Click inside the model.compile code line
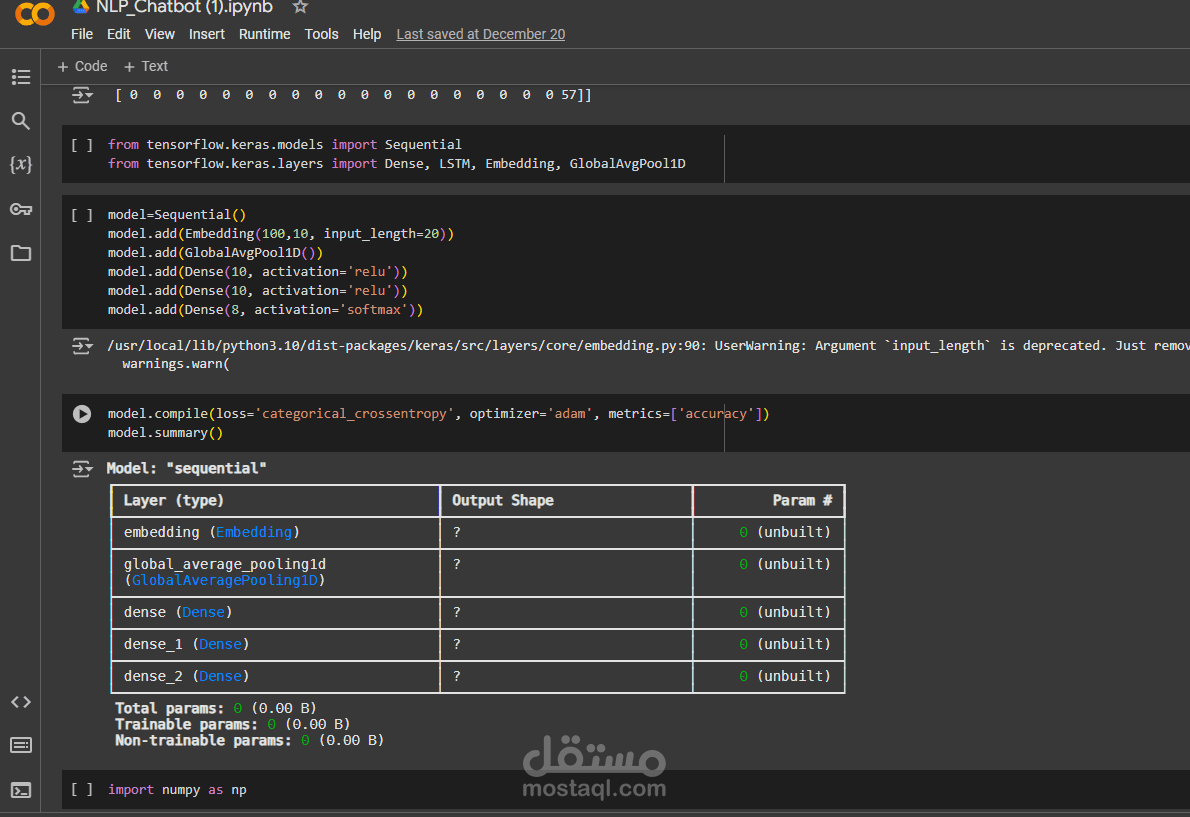The image size is (1190, 817). click(x=438, y=413)
